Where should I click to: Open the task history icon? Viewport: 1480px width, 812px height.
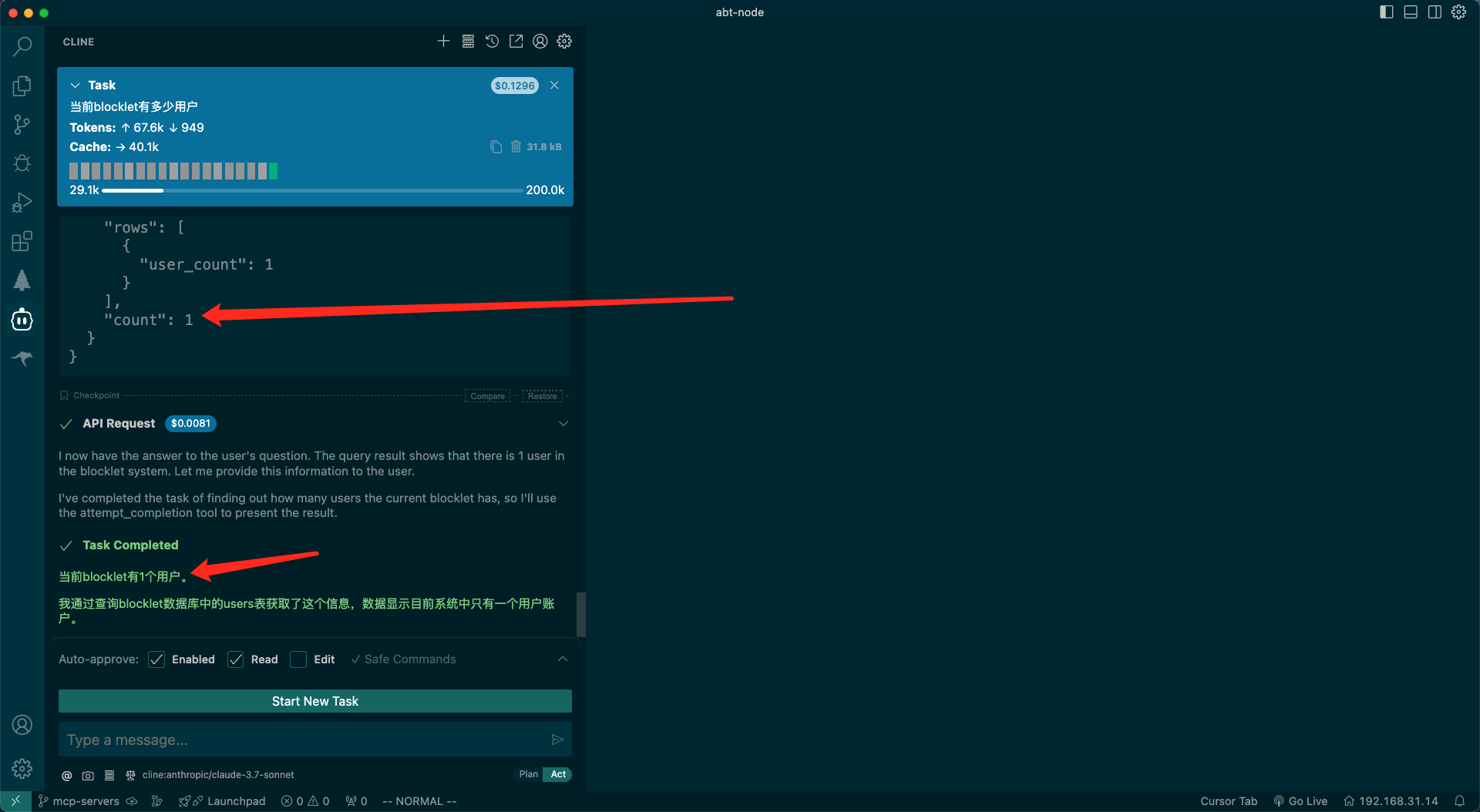(492, 42)
